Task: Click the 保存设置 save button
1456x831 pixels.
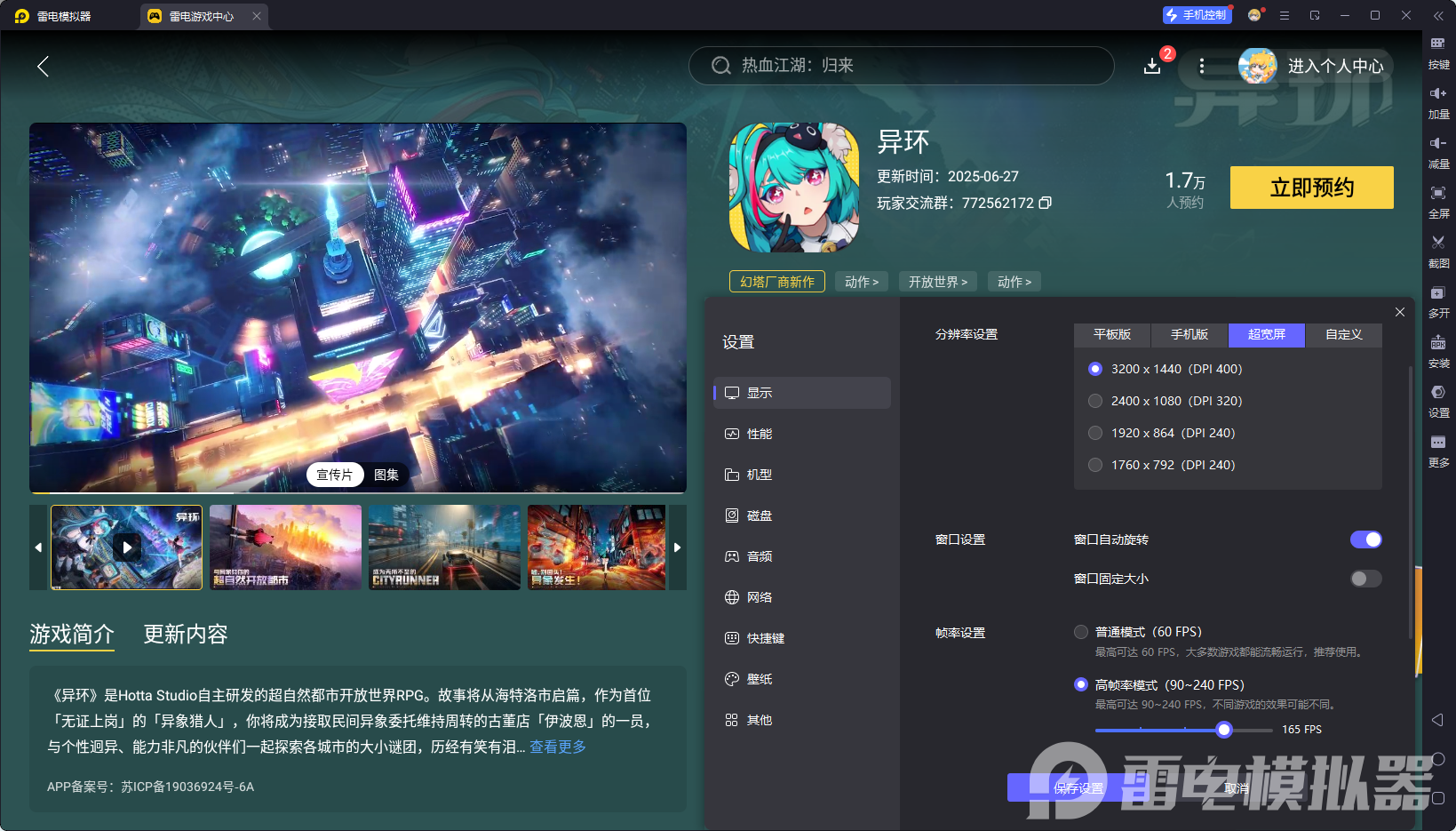Action: [1078, 788]
